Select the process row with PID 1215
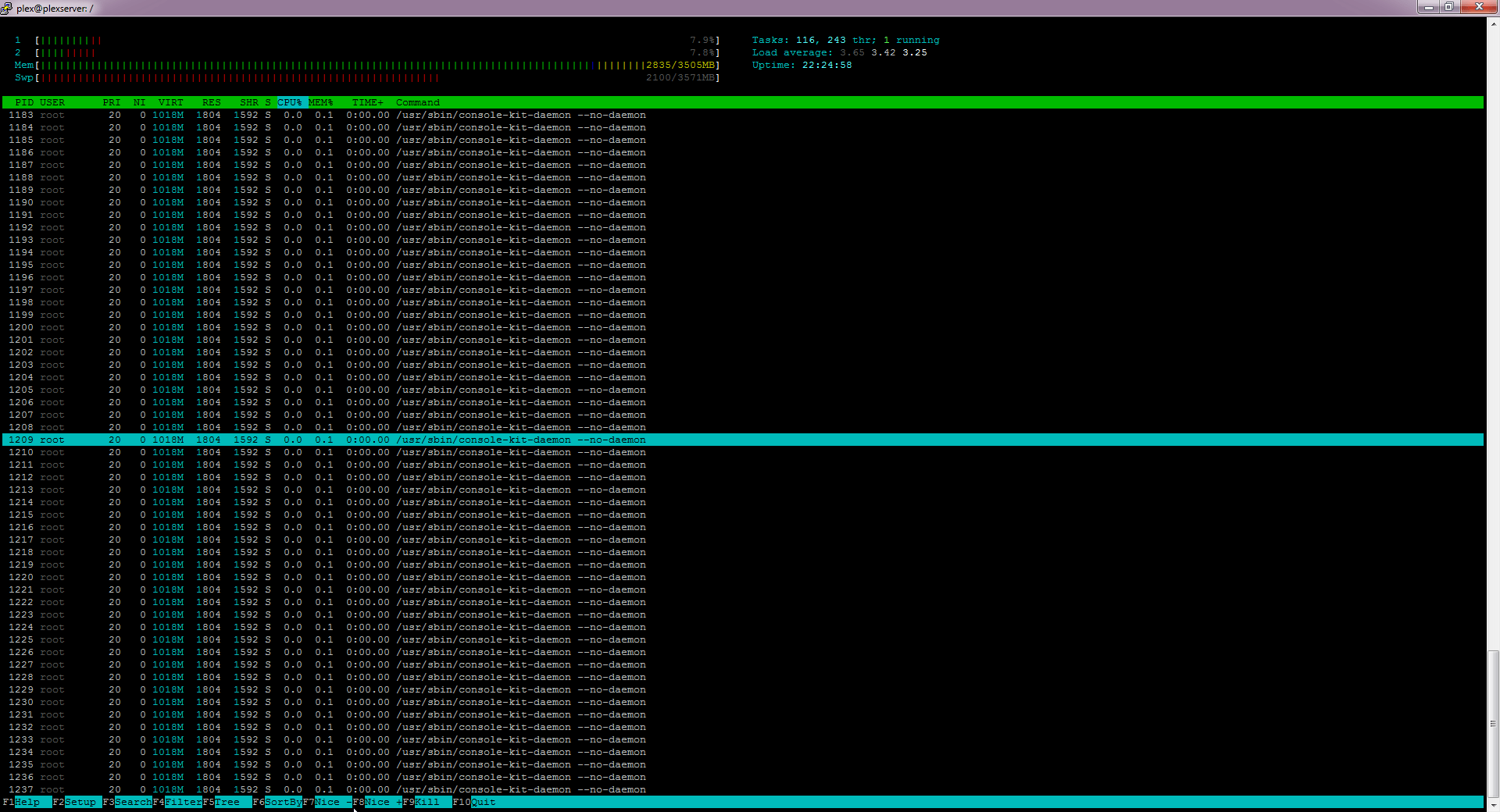1500x812 pixels. tap(743, 515)
